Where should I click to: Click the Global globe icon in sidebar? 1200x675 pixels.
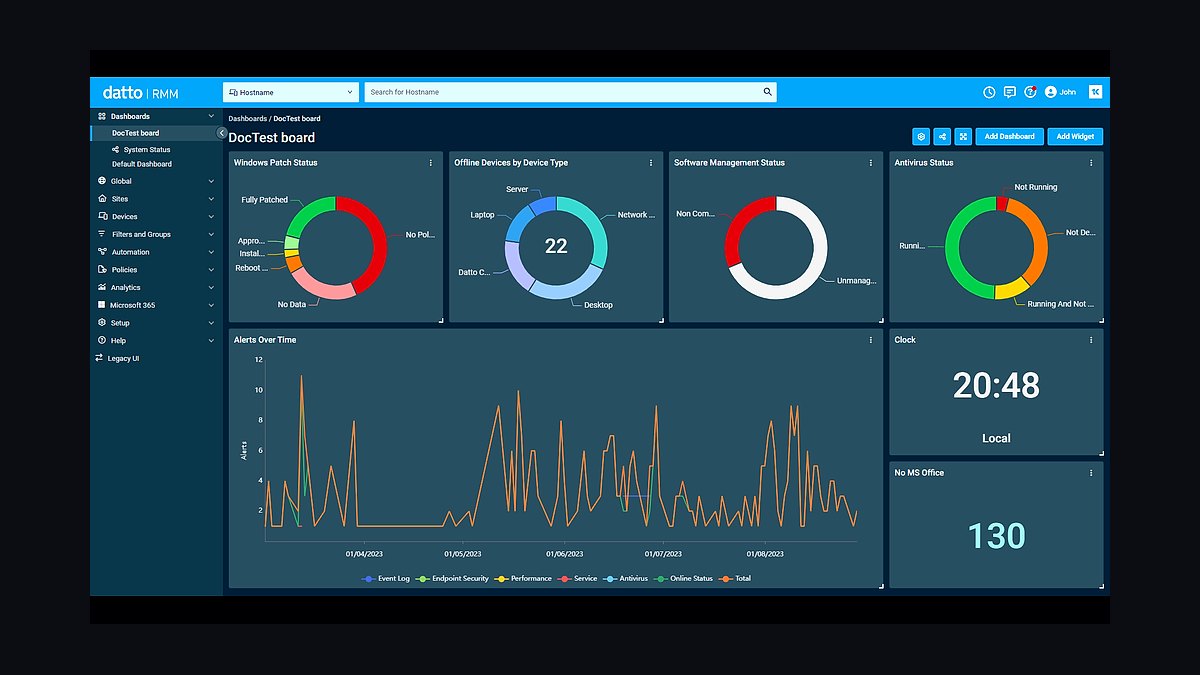(x=102, y=181)
